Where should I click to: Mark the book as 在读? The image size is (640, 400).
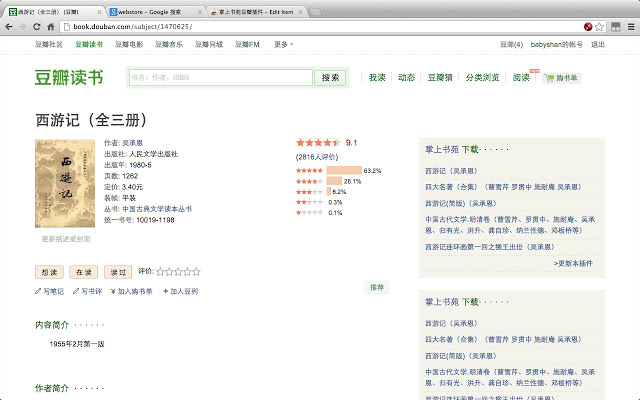[x=84, y=272]
